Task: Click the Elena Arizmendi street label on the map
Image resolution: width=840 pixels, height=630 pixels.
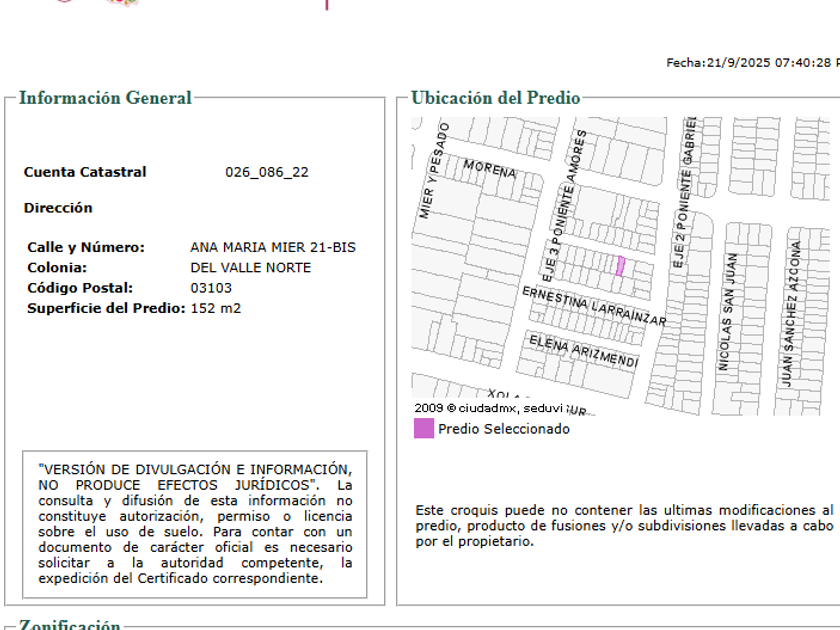Action: (x=583, y=351)
